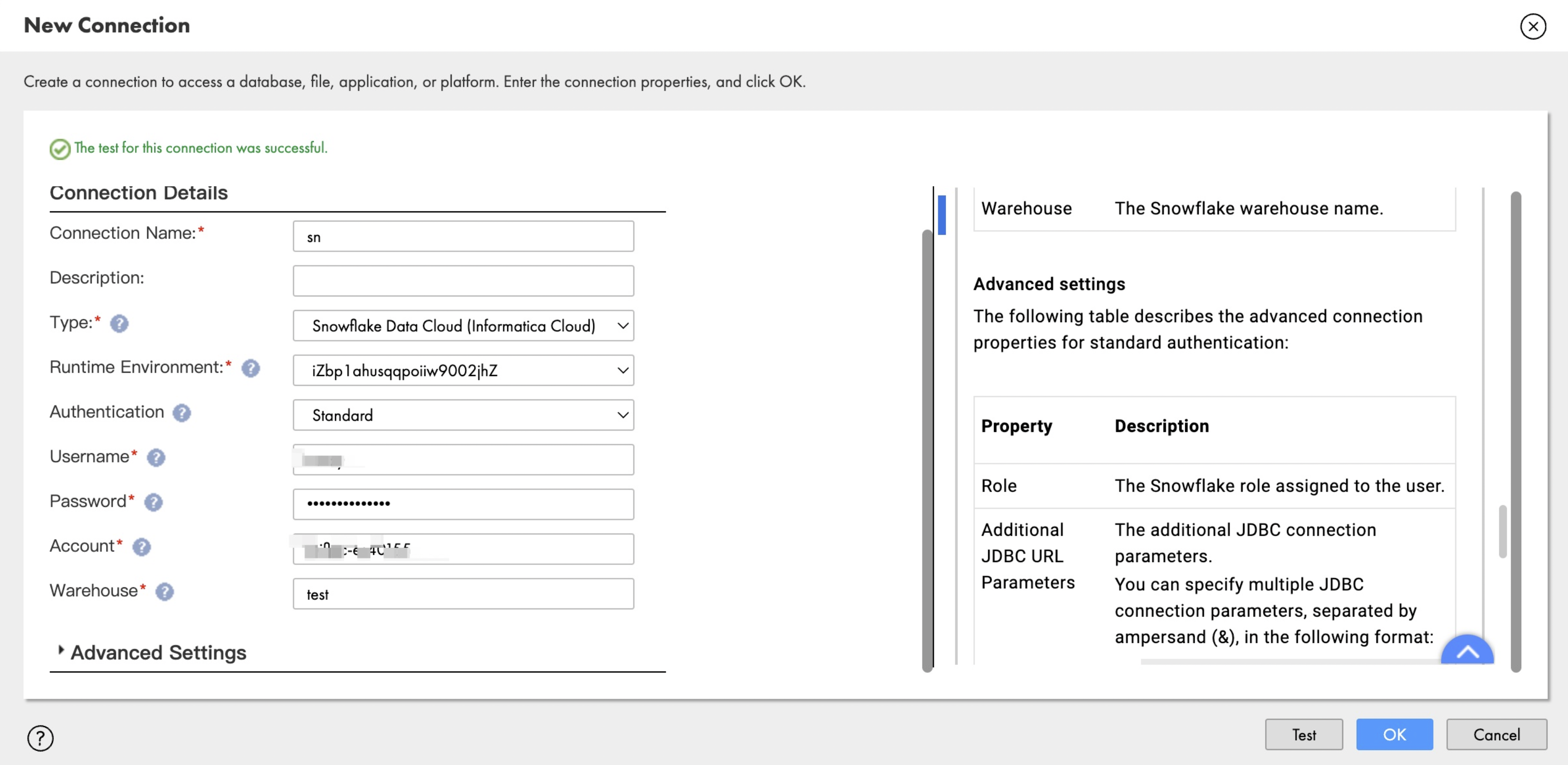1568x765 pixels.
Task: Click help icon next to Password
Action: (x=153, y=502)
